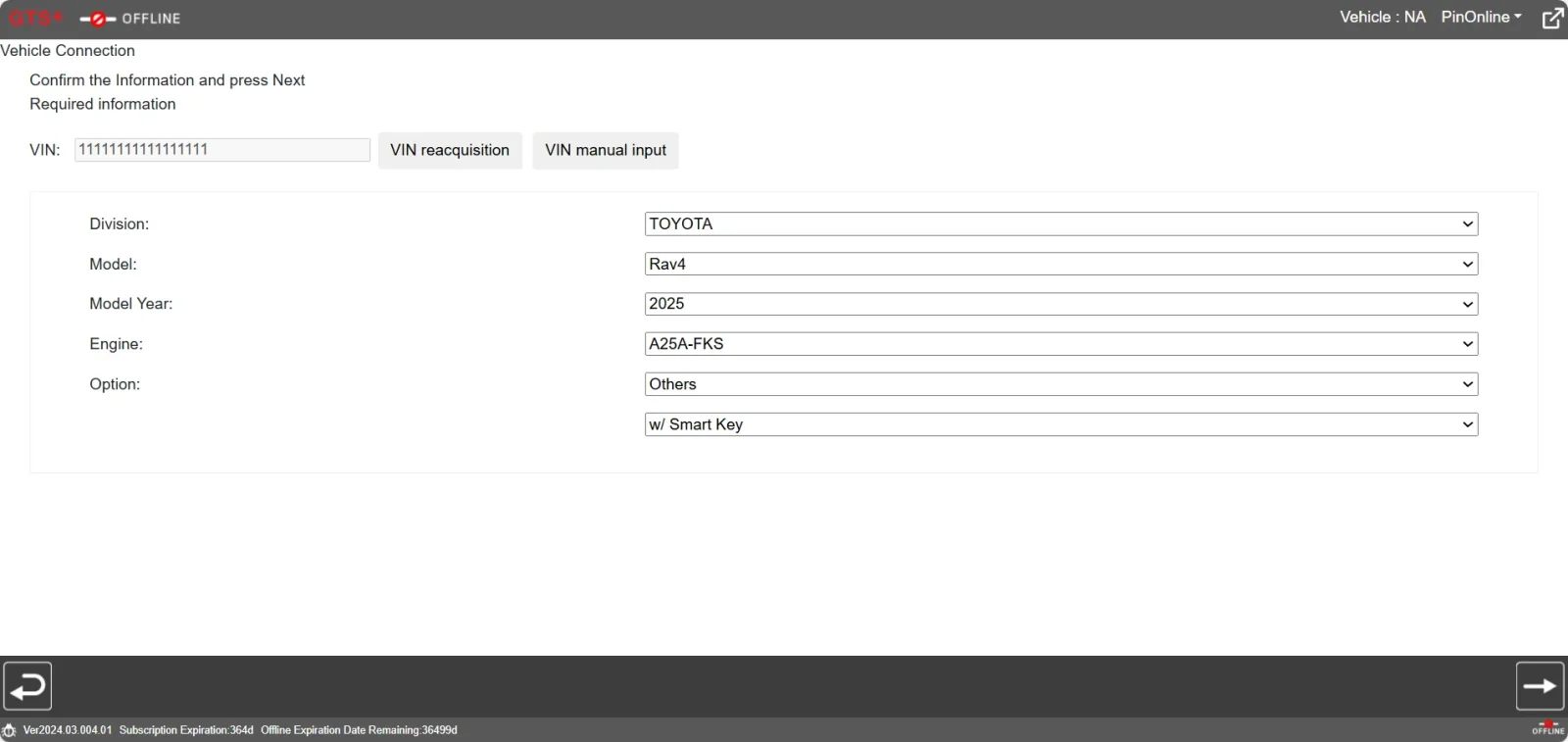Click into the VIN text field
The height and width of the screenshot is (742, 1568).
point(221,150)
